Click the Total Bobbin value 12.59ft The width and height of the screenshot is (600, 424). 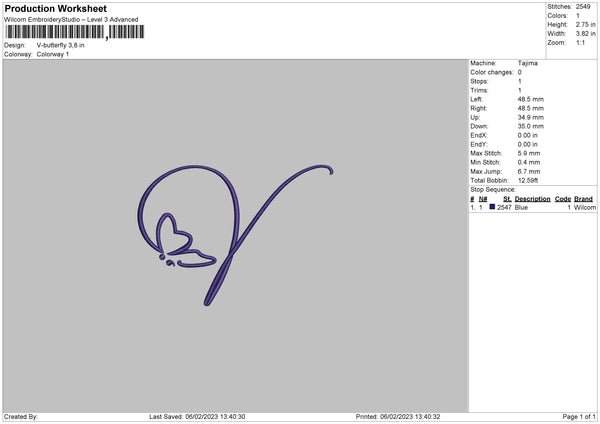pos(528,181)
